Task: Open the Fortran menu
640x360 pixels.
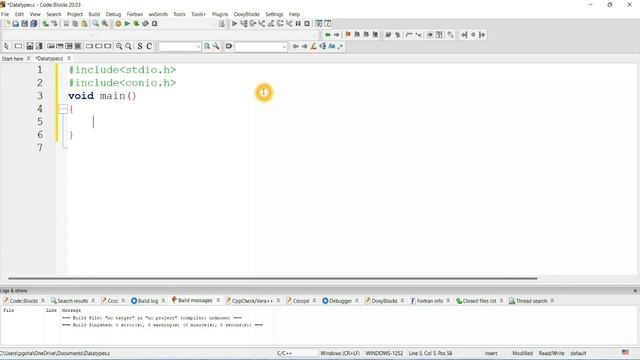Action: tap(135, 14)
